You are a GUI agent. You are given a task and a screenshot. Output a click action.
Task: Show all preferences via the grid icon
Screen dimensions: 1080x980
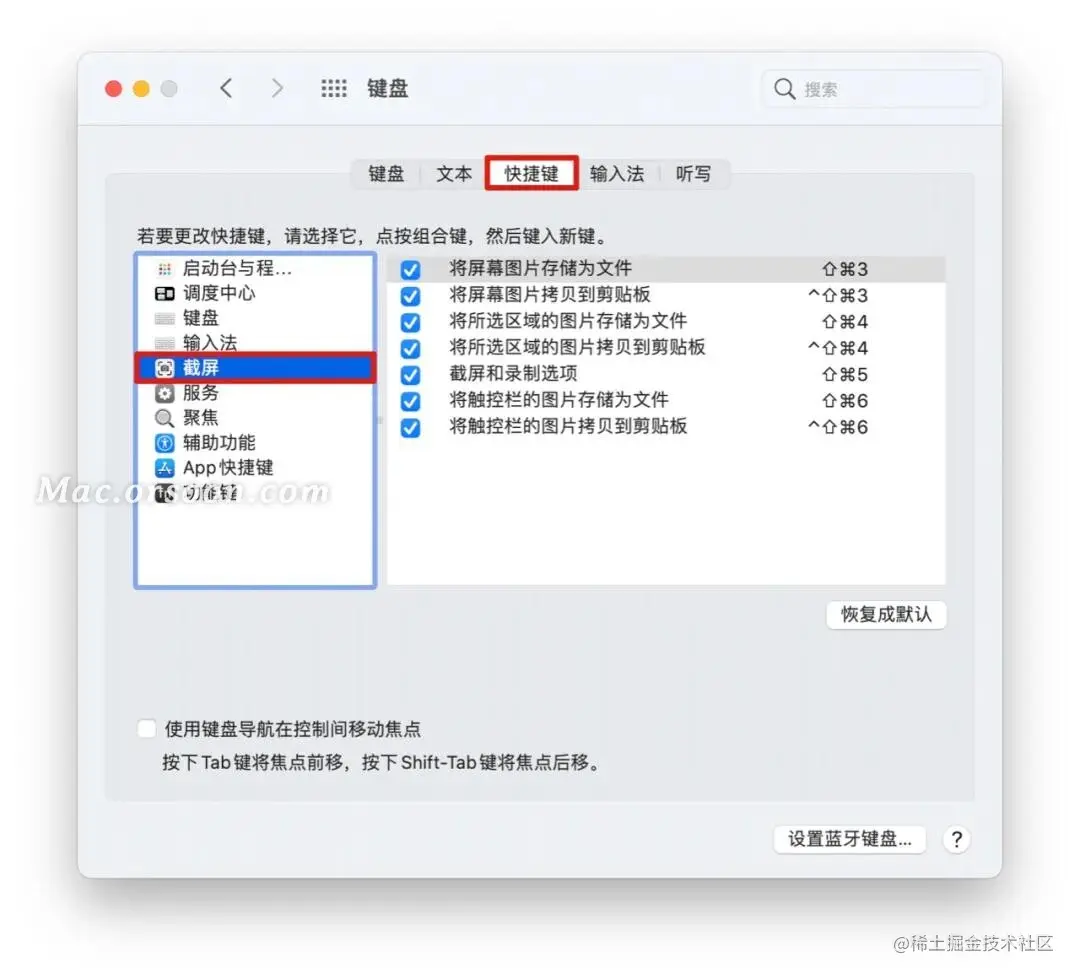334,88
